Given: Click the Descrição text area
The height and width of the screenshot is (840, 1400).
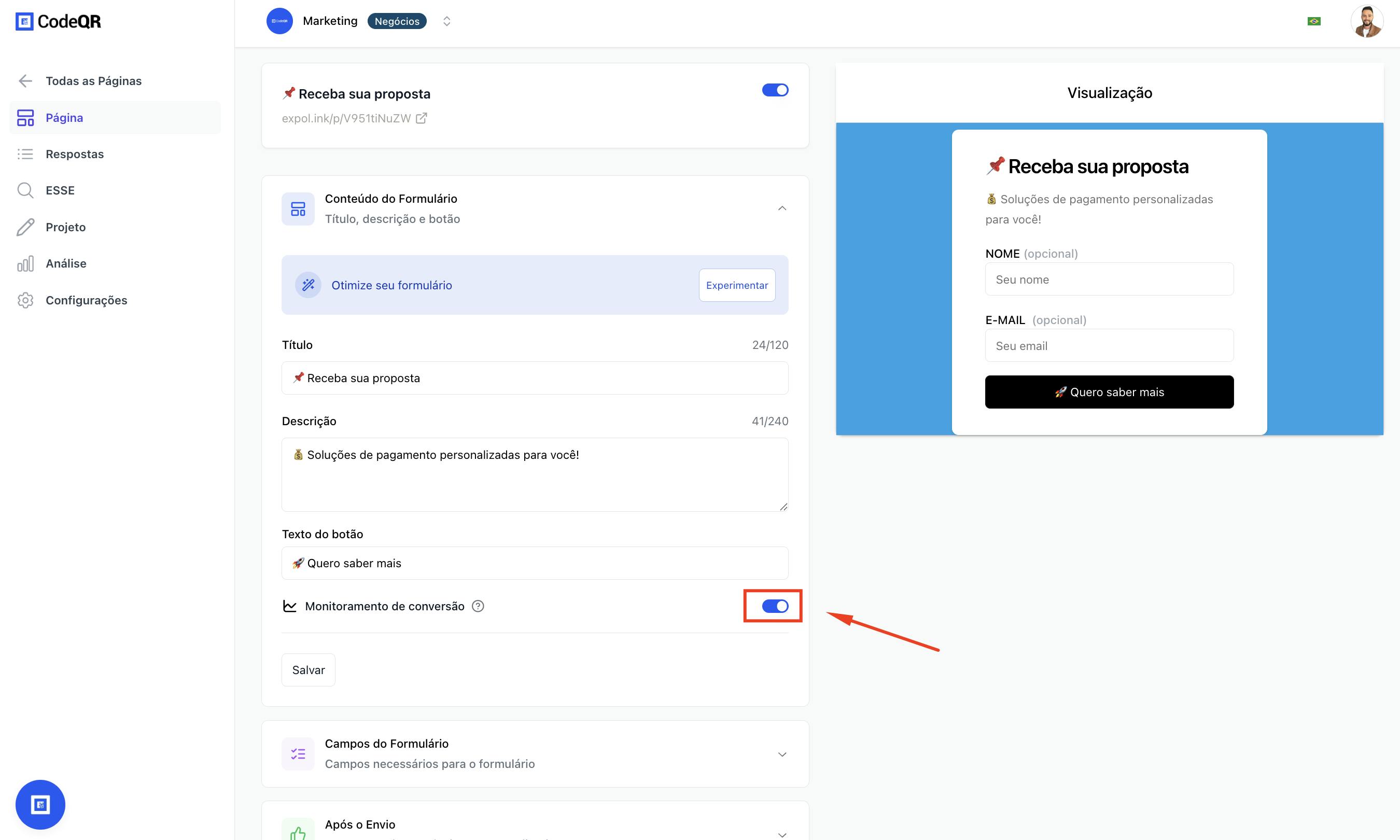Looking at the screenshot, I should coord(535,474).
